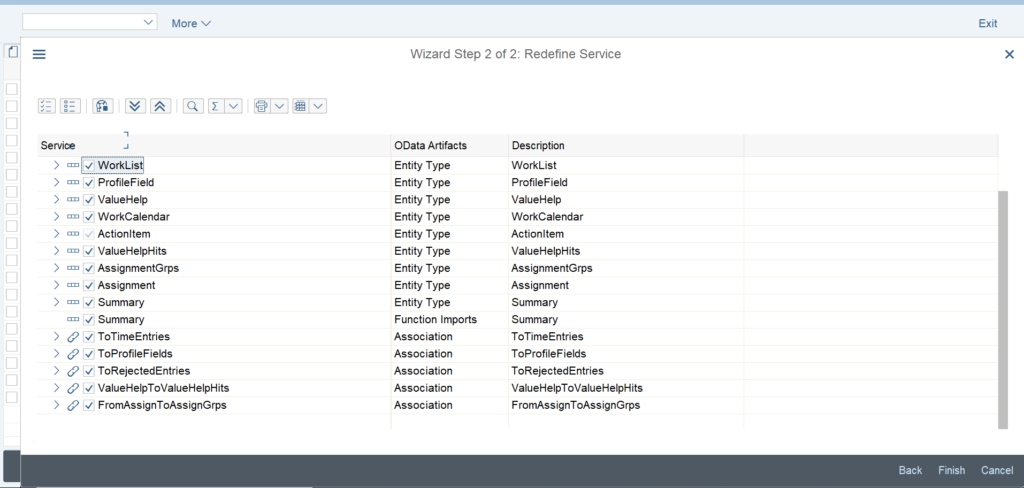The width and height of the screenshot is (1024, 488).
Task: Click the ToTimeEntries description cell
Action: [626, 336]
